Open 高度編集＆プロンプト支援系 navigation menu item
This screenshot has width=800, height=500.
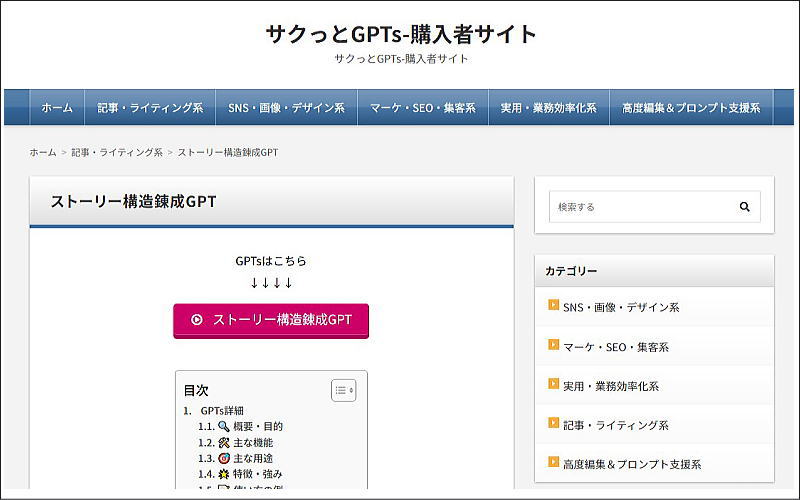point(690,108)
